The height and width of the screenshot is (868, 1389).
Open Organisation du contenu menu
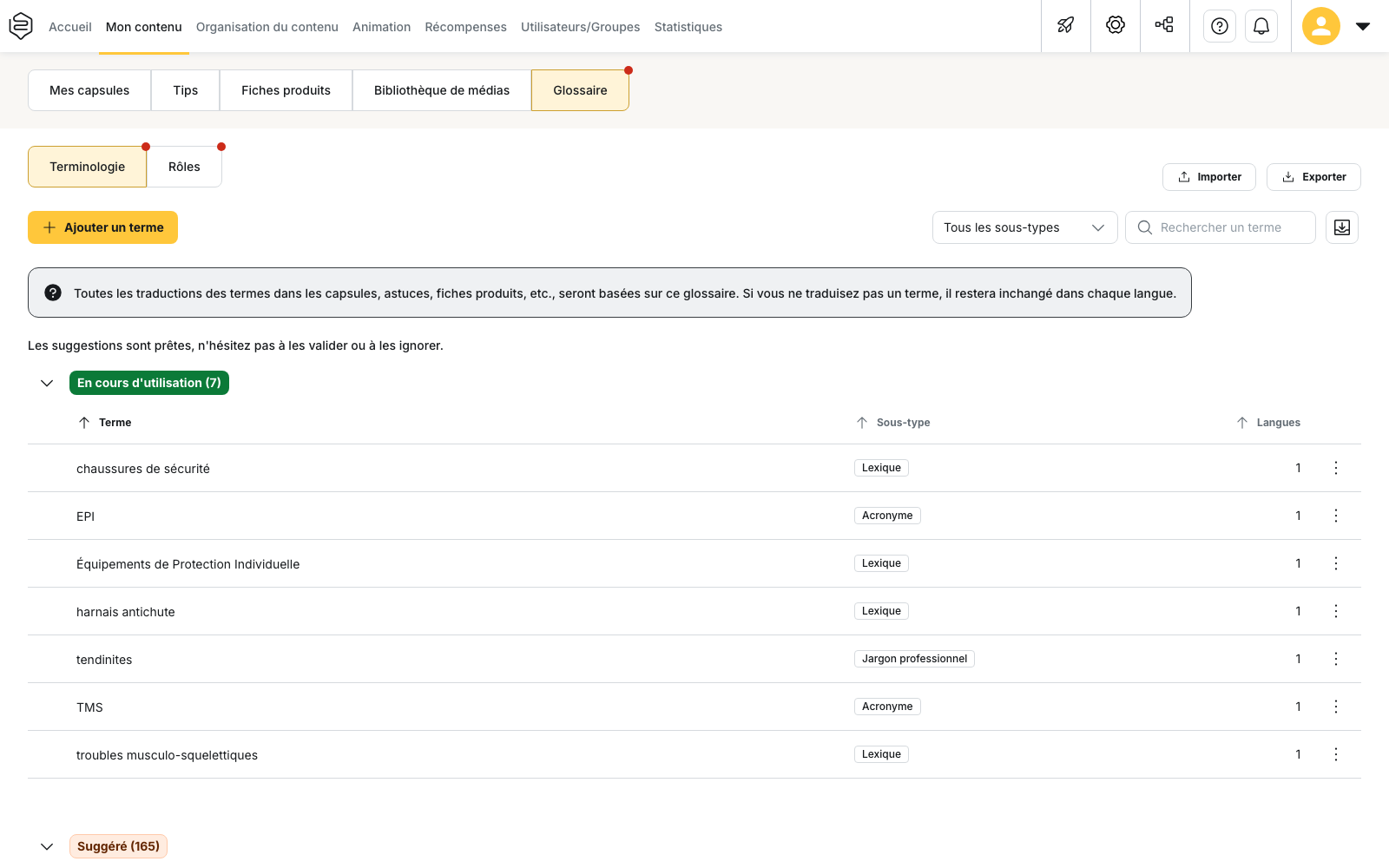click(x=267, y=27)
